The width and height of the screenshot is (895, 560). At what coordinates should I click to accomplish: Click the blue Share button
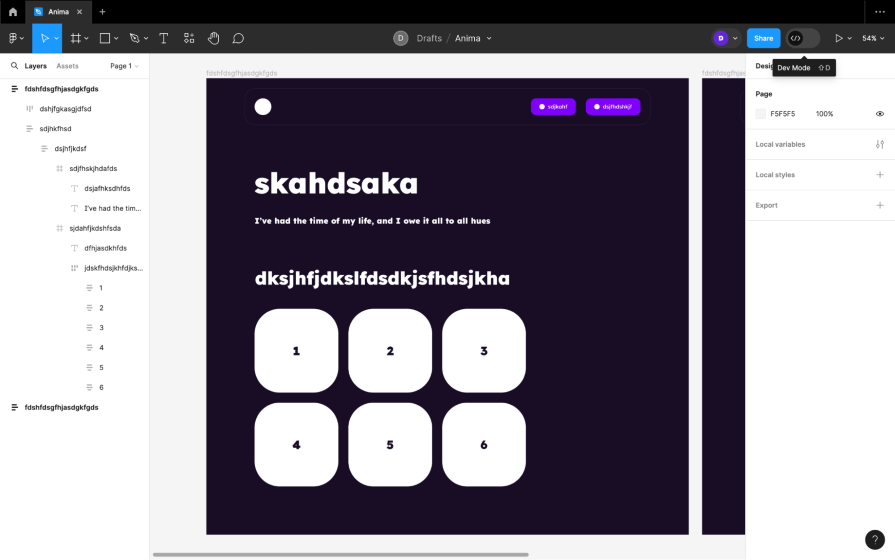tap(763, 38)
